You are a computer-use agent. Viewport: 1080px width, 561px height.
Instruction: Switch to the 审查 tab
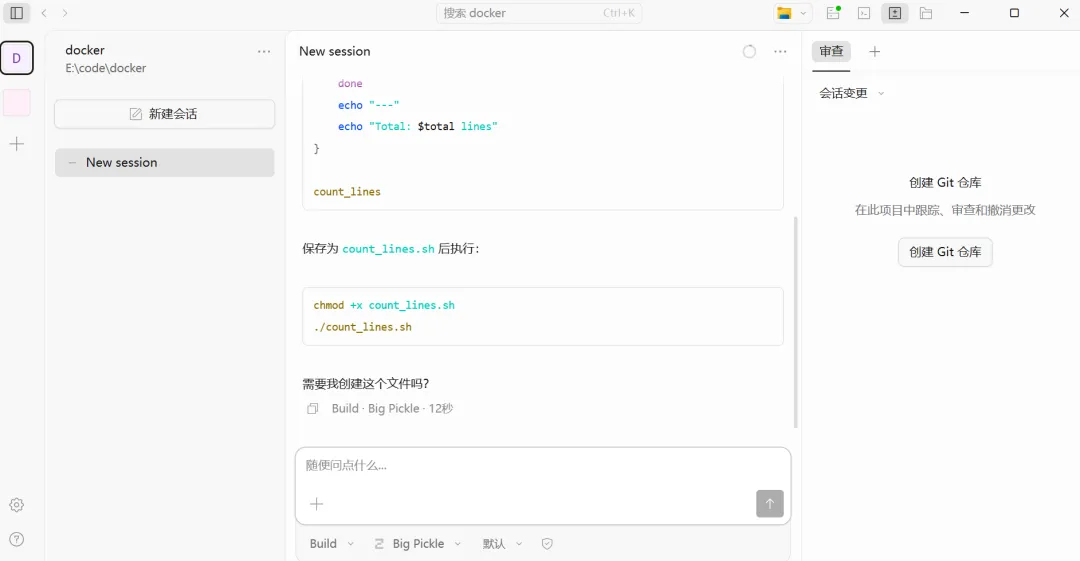point(831,52)
